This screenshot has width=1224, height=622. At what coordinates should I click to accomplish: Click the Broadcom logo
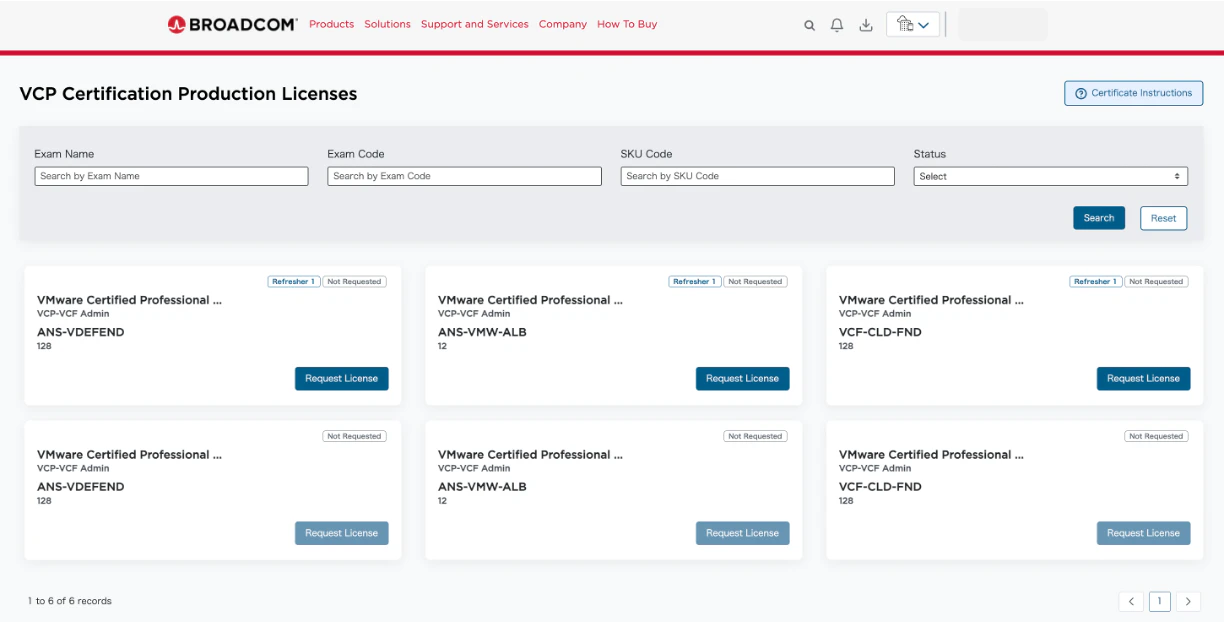click(x=232, y=24)
